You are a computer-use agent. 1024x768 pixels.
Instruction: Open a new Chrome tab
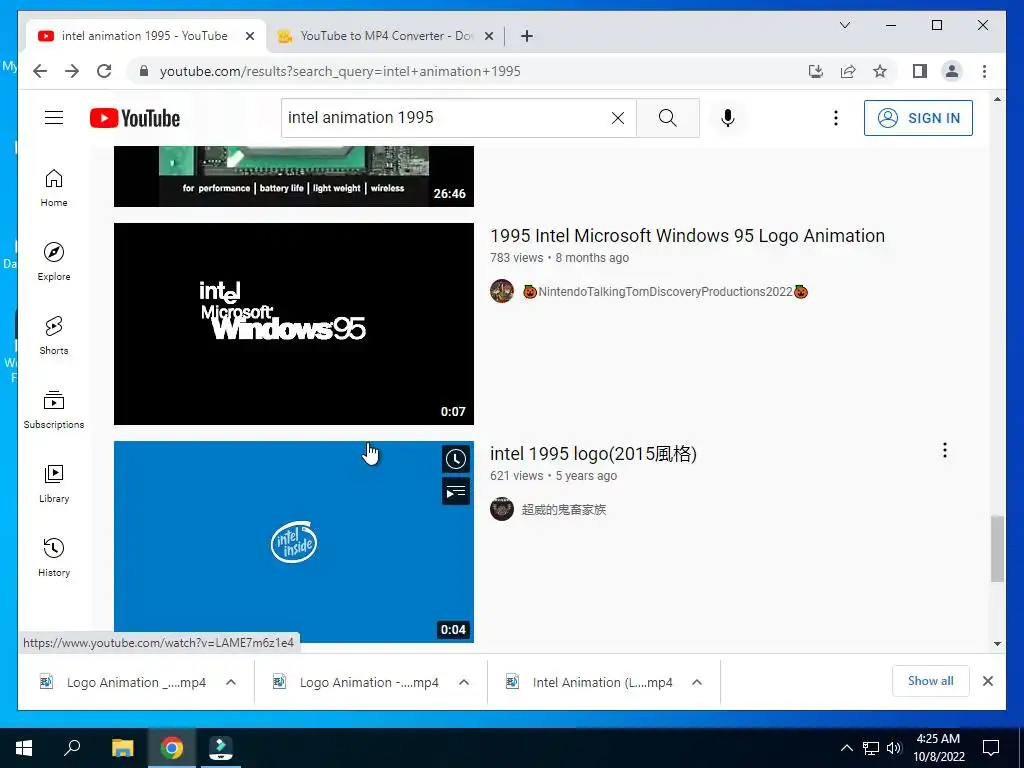tap(527, 36)
